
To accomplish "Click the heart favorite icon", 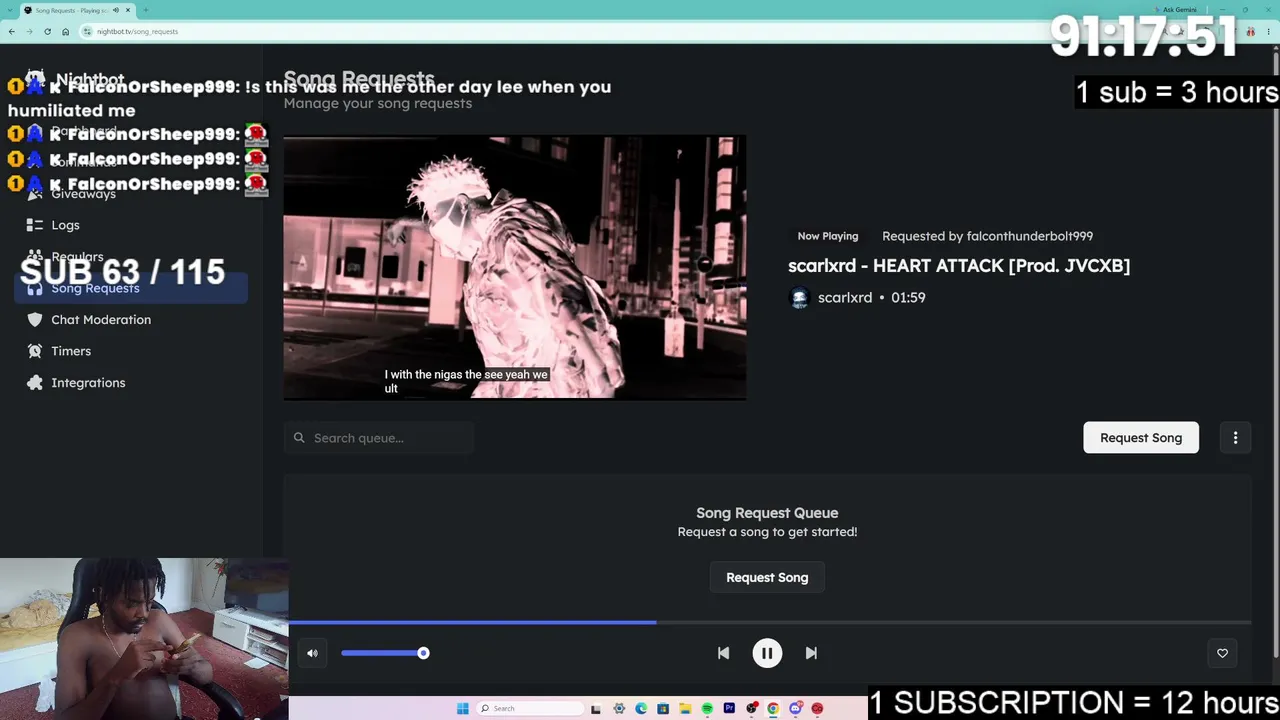I will click(x=1222, y=653).
